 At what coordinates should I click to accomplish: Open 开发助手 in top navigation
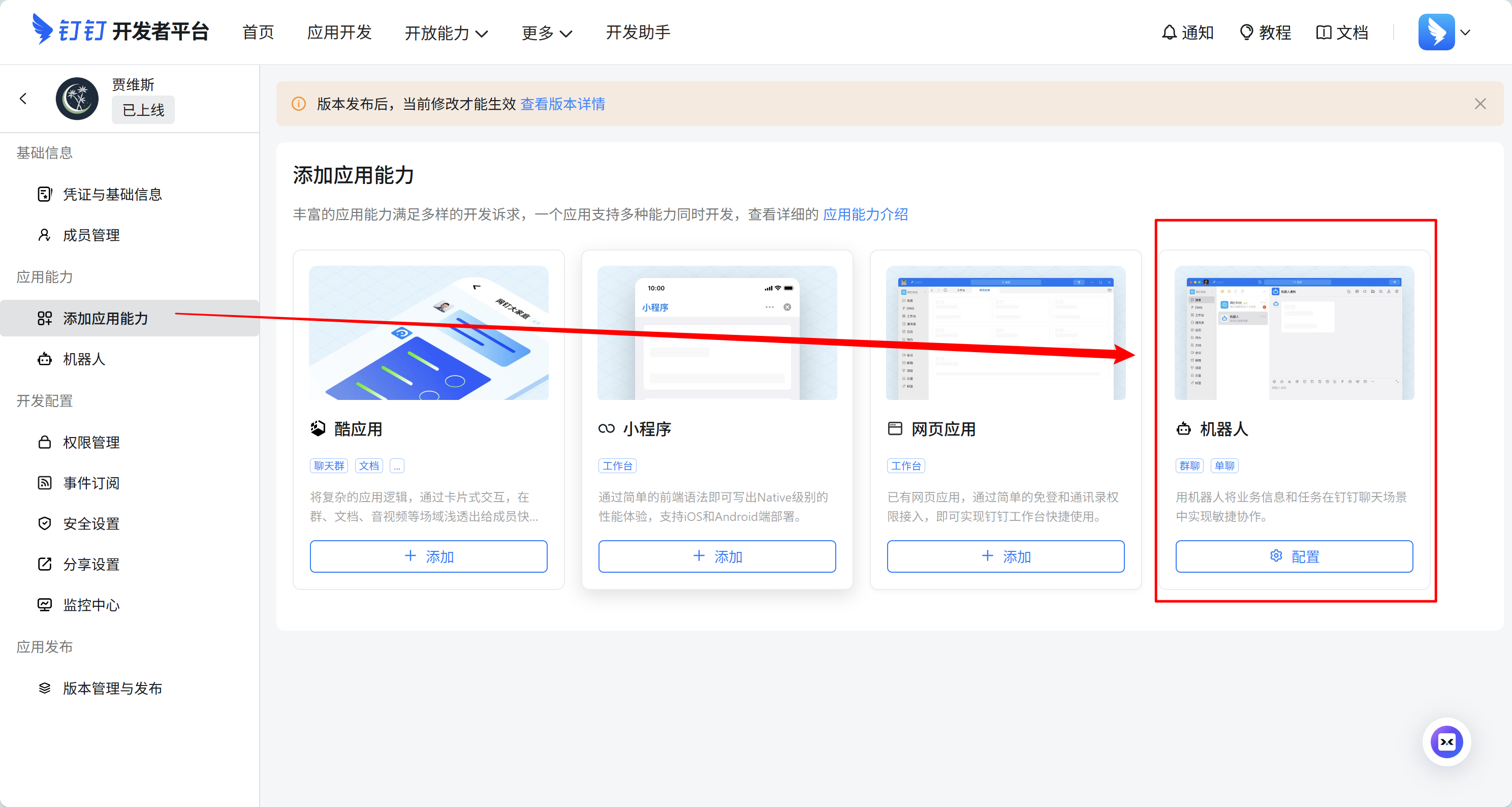click(638, 33)
